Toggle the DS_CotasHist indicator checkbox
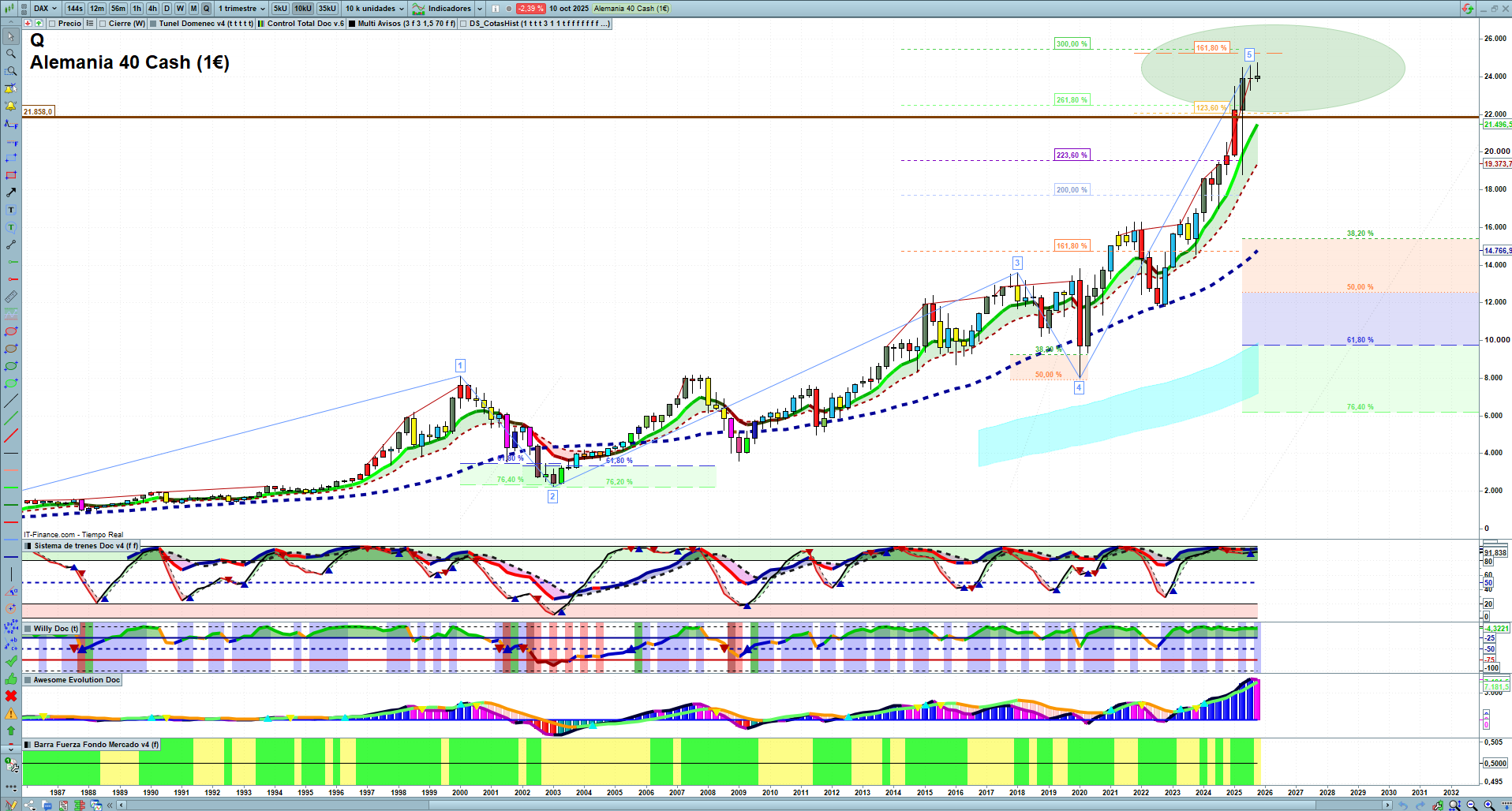This screenshot has height=811, width=1512. pyautogui.click(x=464, y=24)
